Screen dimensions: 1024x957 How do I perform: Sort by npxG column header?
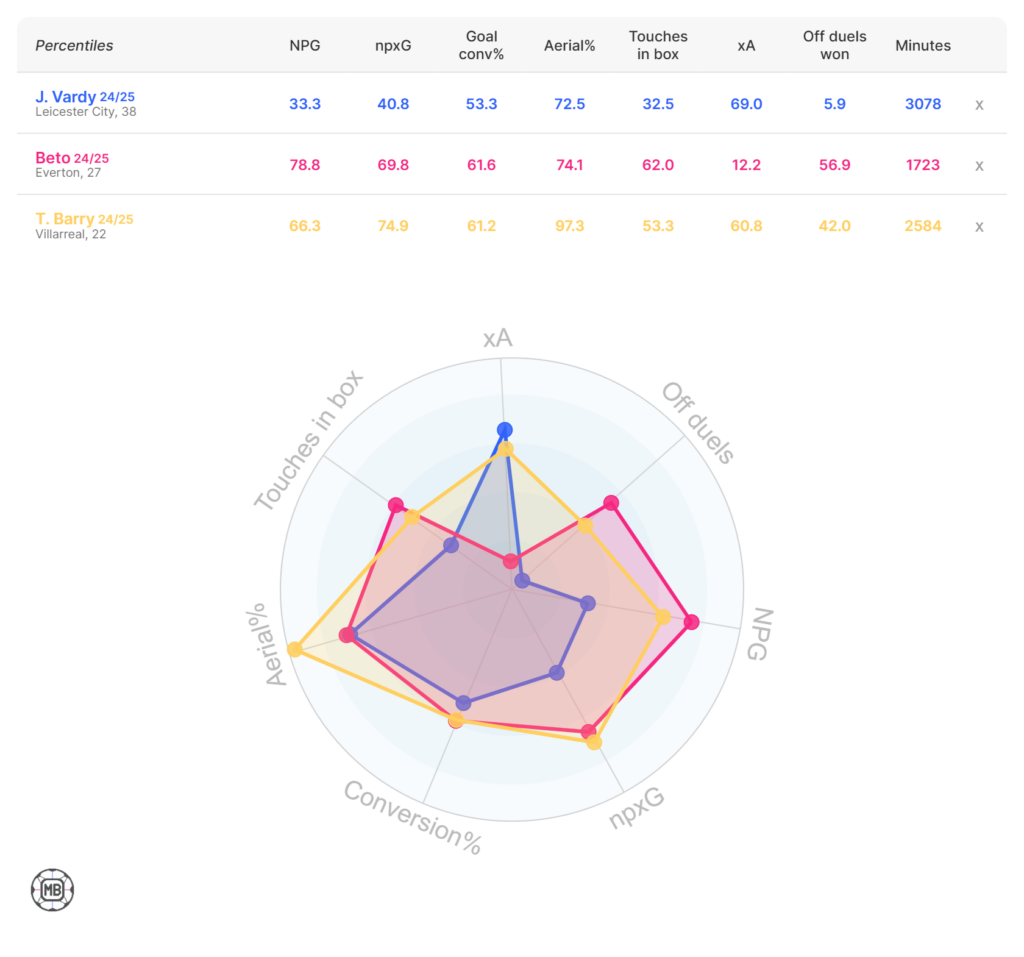tap(393, 45)
